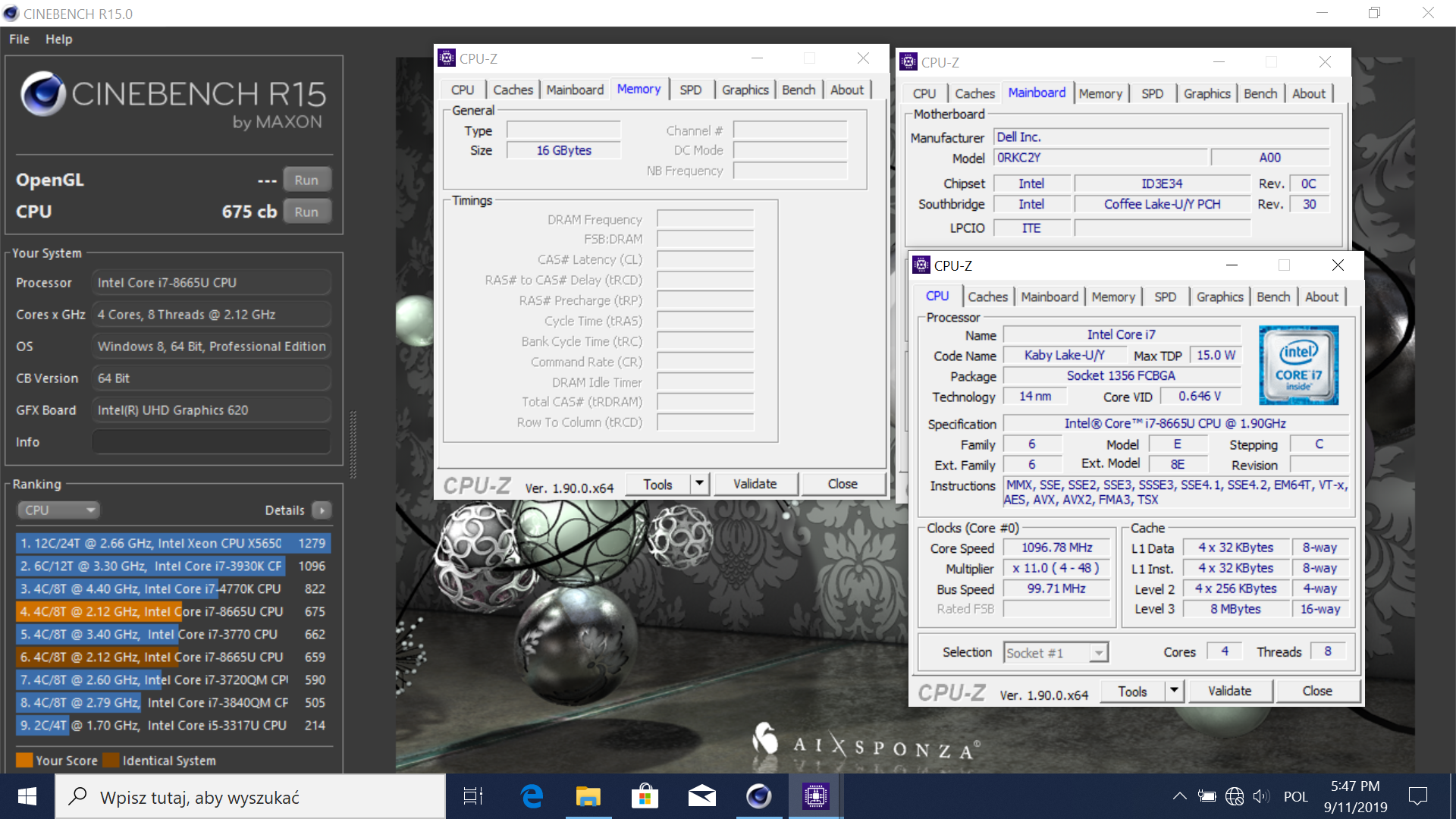This screenshot has height=819, width=1456.
Task: Click Validate in CPU window
Action: coord(1229,691)
